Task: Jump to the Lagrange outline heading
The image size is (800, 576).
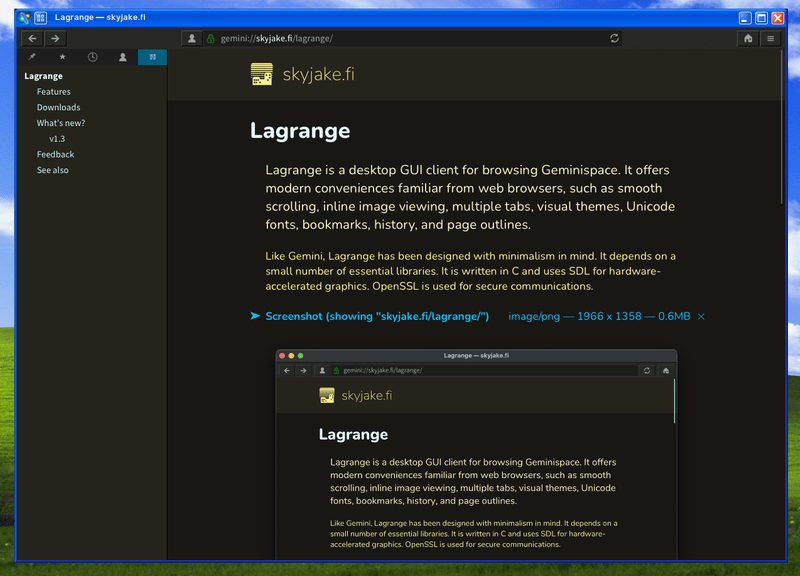Action: tap(43, 76)
